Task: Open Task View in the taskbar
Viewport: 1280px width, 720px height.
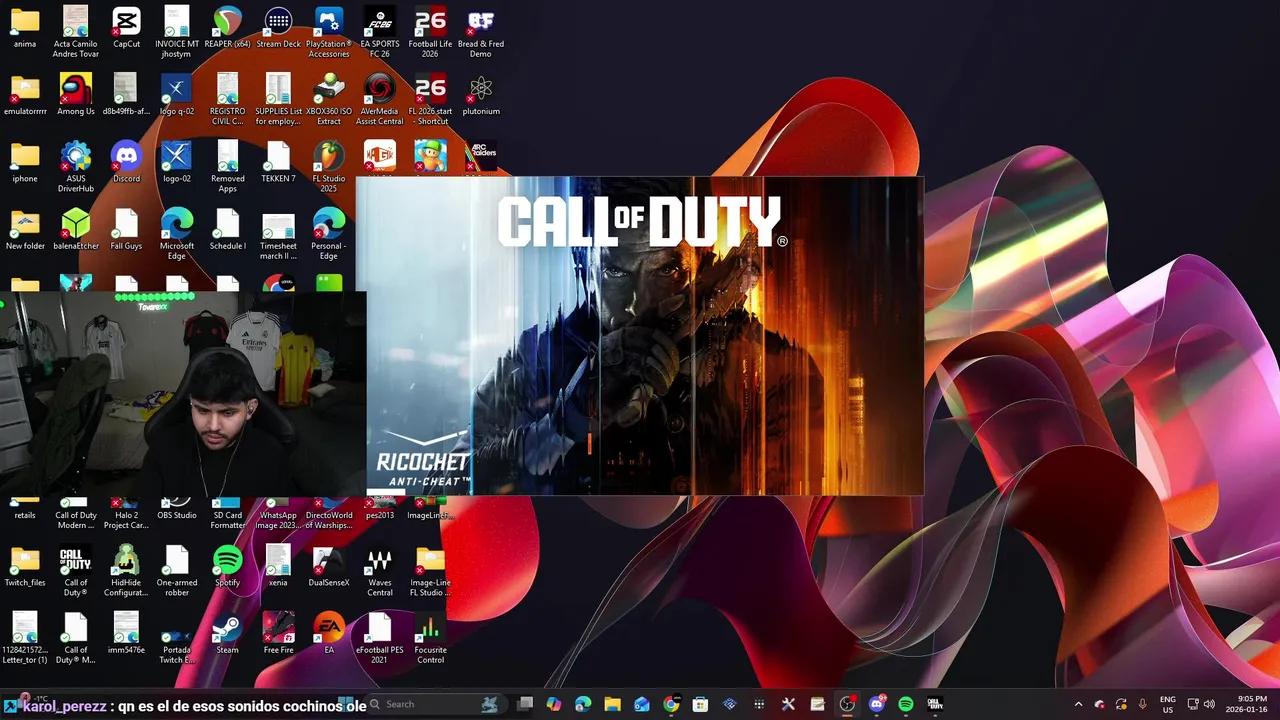Action: point(525,704)
